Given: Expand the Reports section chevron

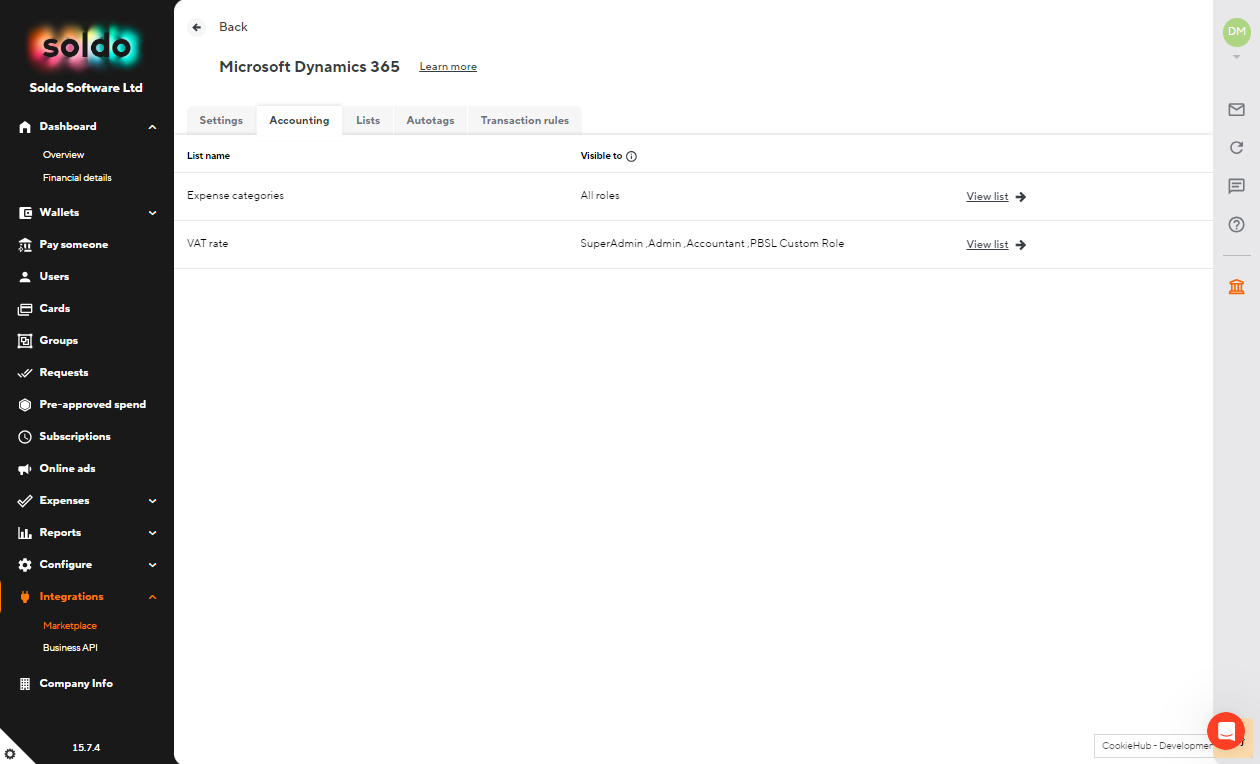Looking at the screenshot, I should click(x=152, y=533).
